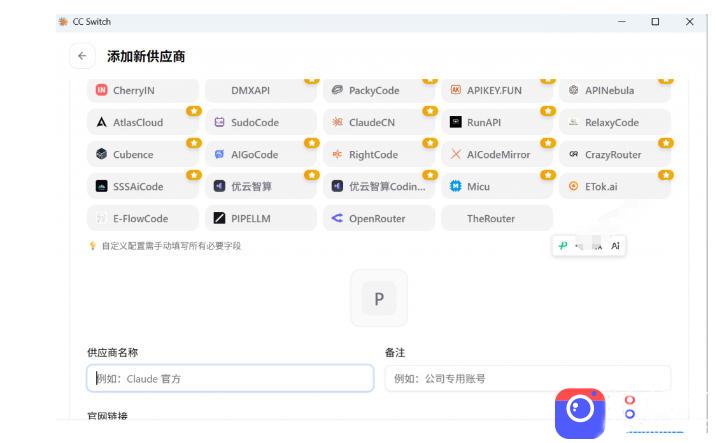Choose the DMXAPI provider preset
The height and width of the screenshot is (443, 715).
pos(261,90)
